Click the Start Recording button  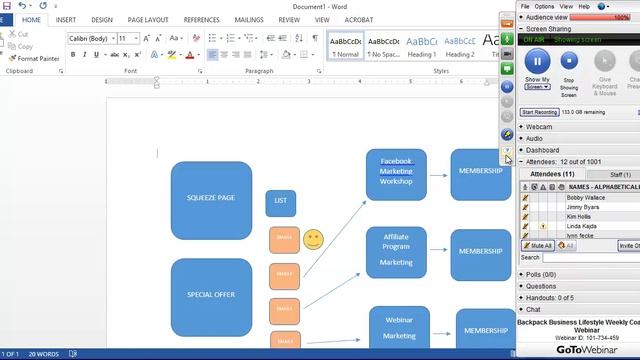(539, 112)
